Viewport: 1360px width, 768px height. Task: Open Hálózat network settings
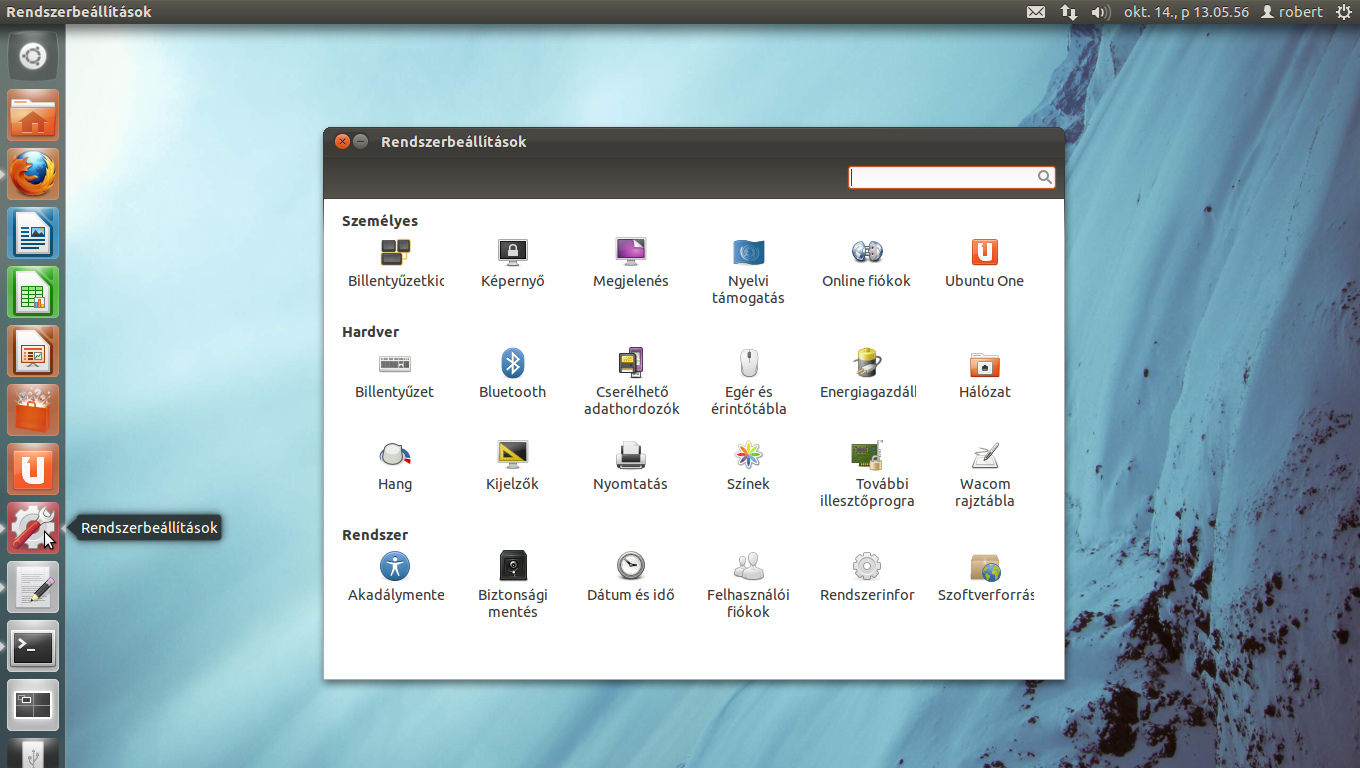985,374
